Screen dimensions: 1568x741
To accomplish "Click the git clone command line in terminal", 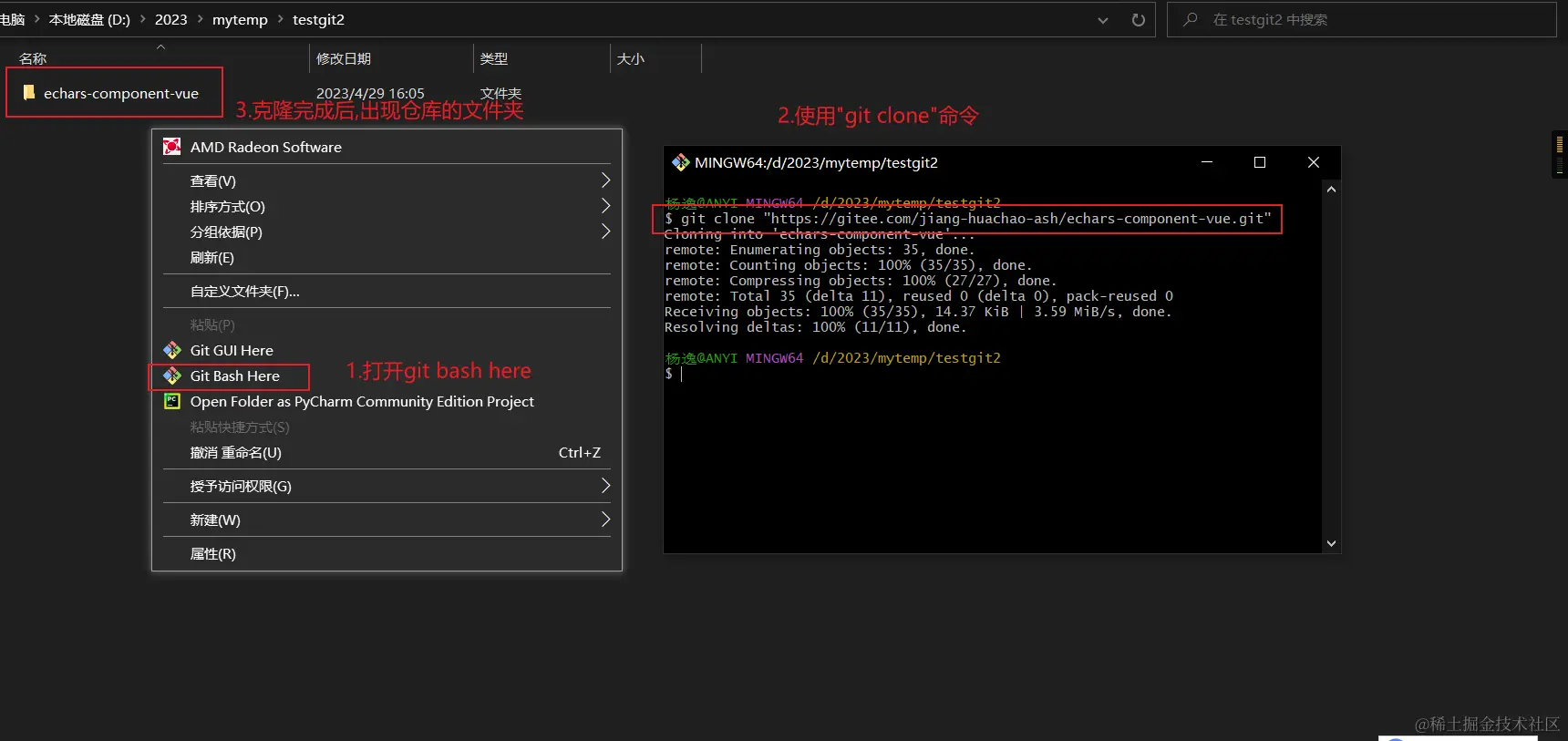I will pyautogui.click(x=967, y=219).
